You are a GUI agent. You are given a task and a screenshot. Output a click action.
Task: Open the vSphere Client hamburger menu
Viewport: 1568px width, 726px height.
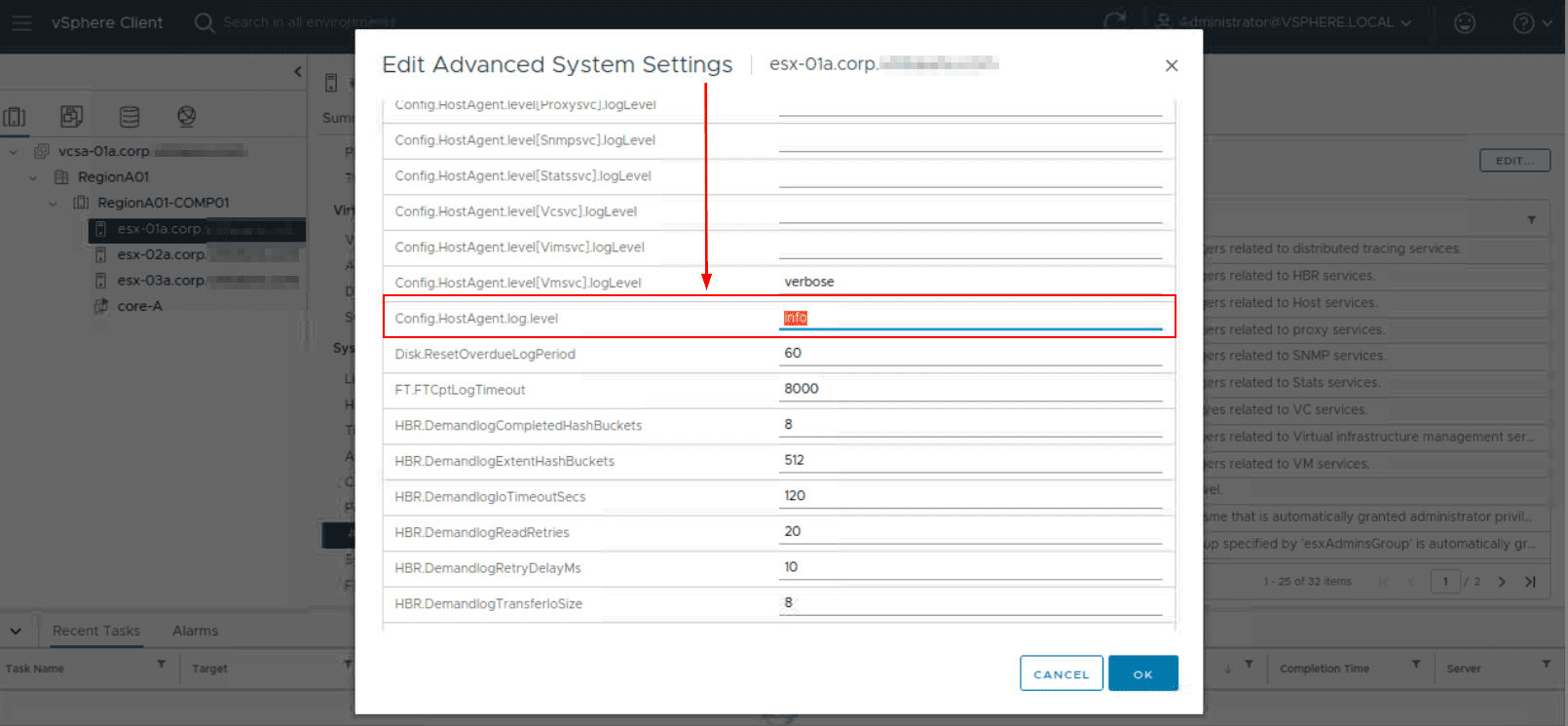pos(21,22)
